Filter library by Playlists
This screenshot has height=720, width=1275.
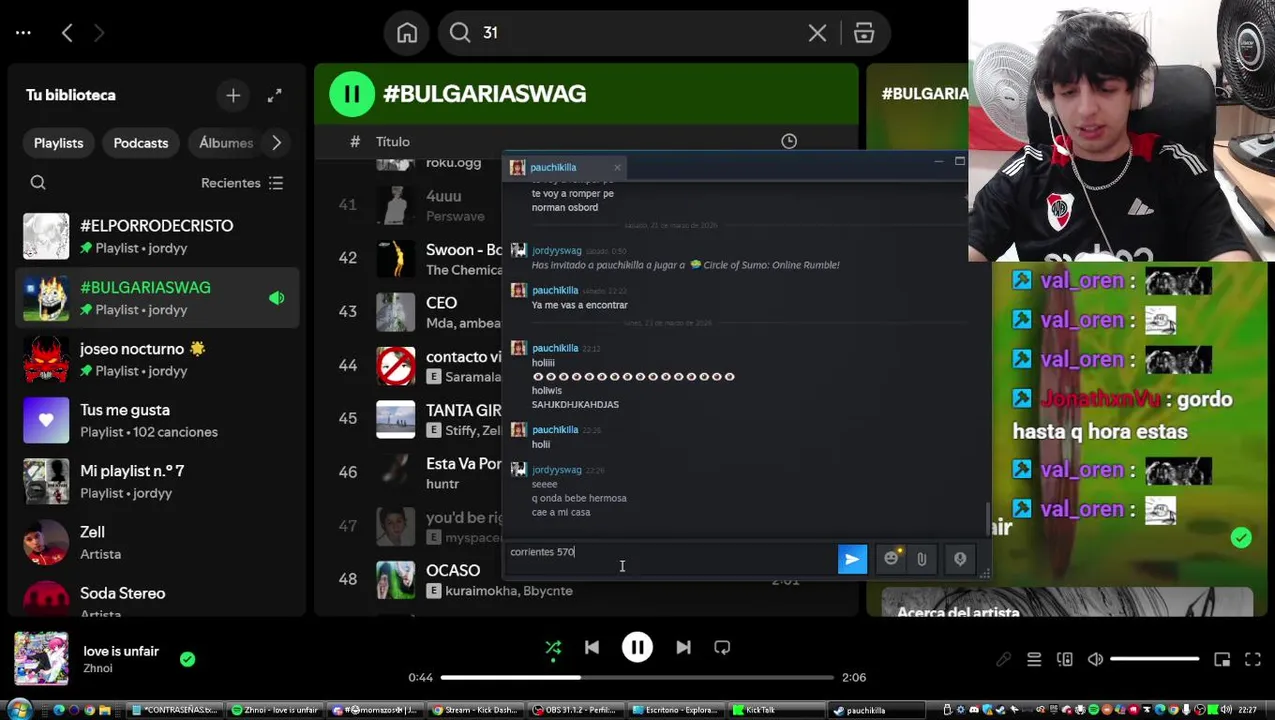[59, 143]
